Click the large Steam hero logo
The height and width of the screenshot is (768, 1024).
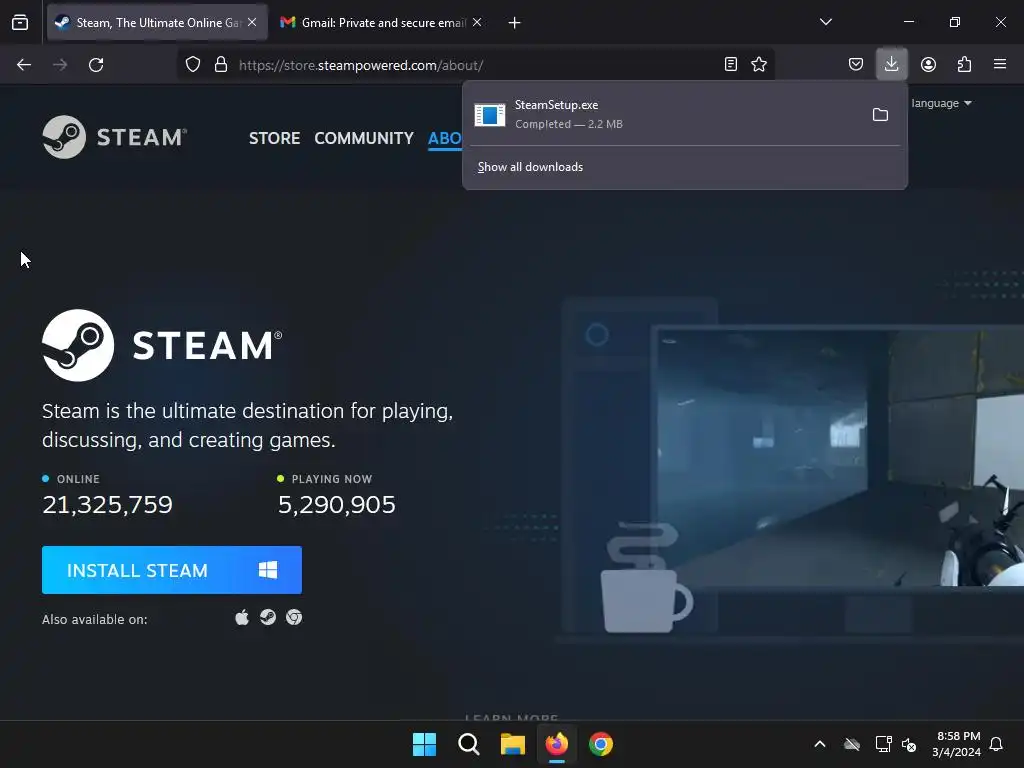click(x=162, y=345)
